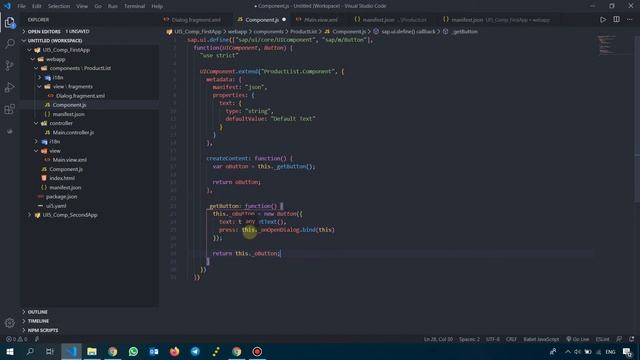
Task: Click the errors and warnings status indicator
Action: pos(17,339)
